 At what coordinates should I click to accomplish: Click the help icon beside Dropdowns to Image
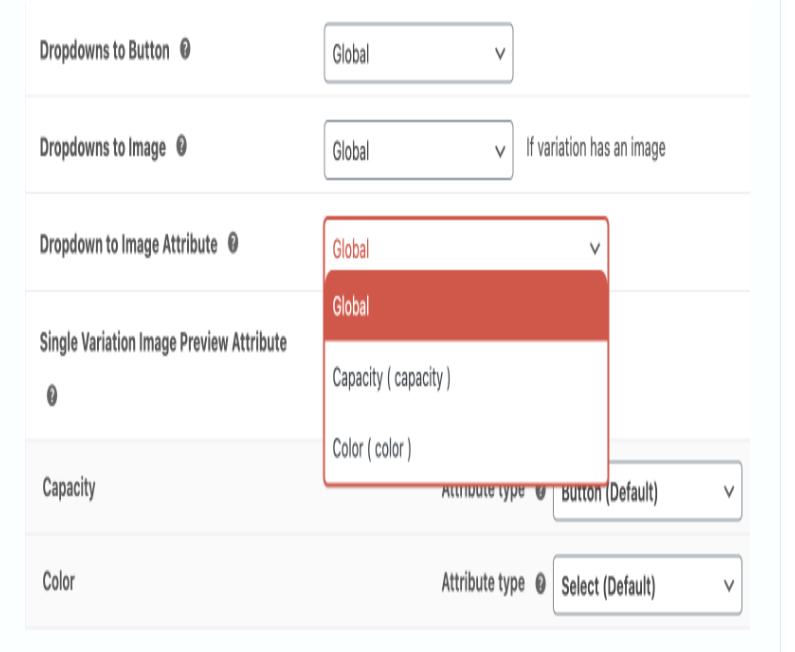[182, 146]
